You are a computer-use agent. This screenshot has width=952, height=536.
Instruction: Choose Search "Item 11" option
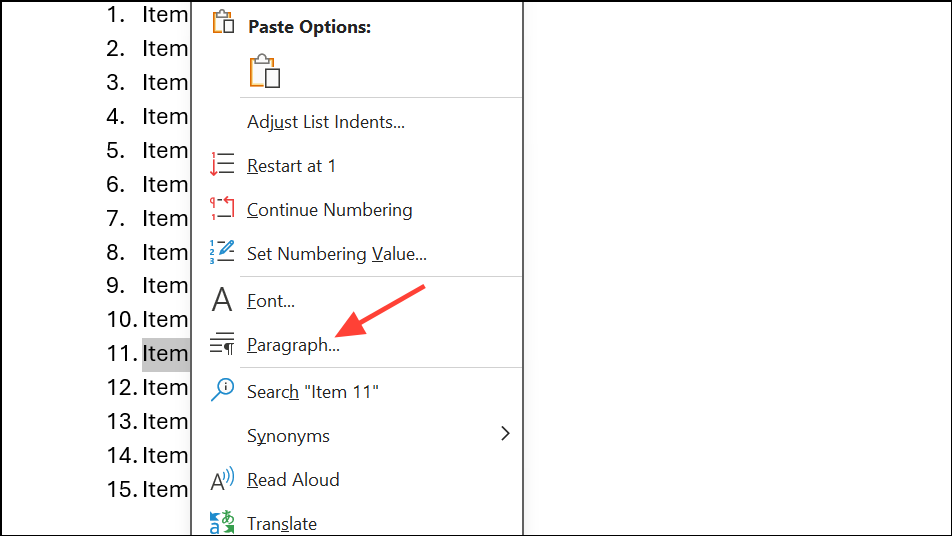313,392
